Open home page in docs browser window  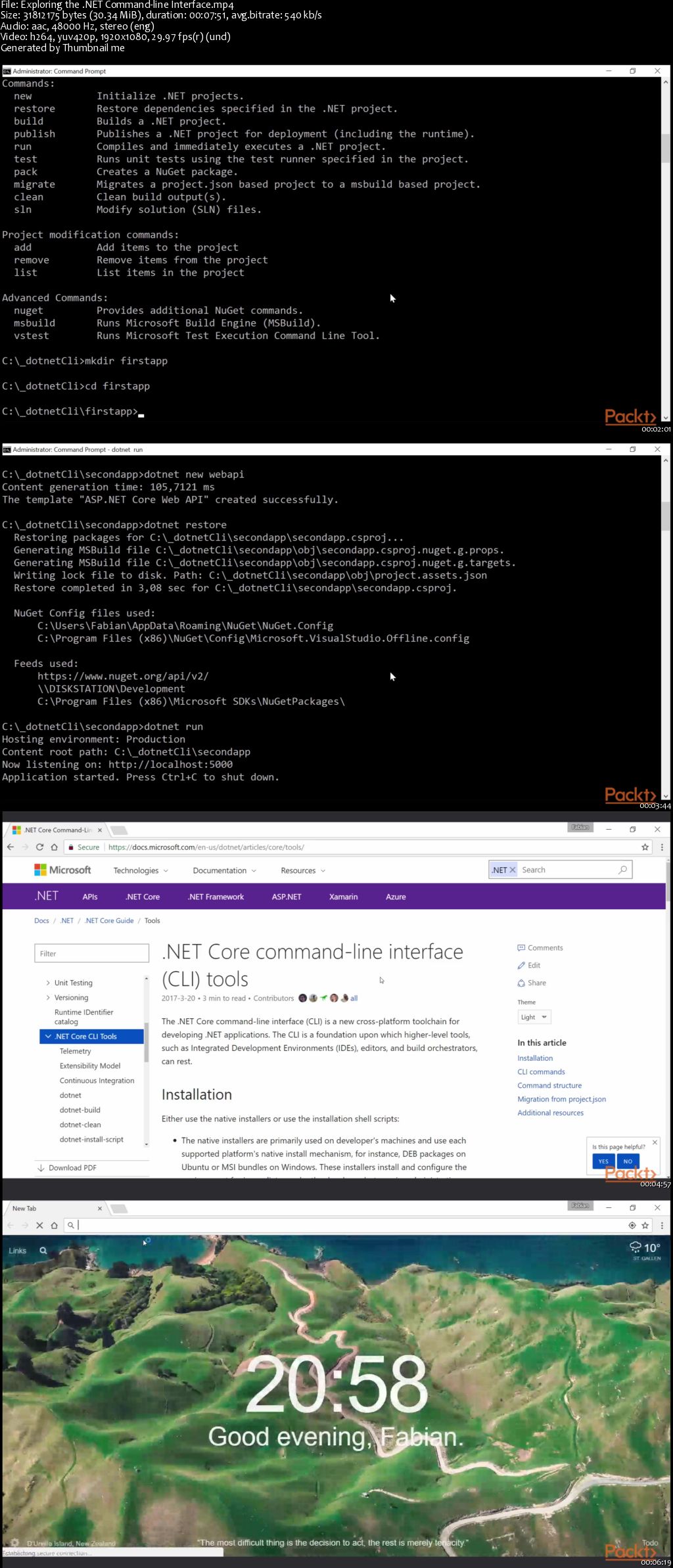click(x=54, y=847)
